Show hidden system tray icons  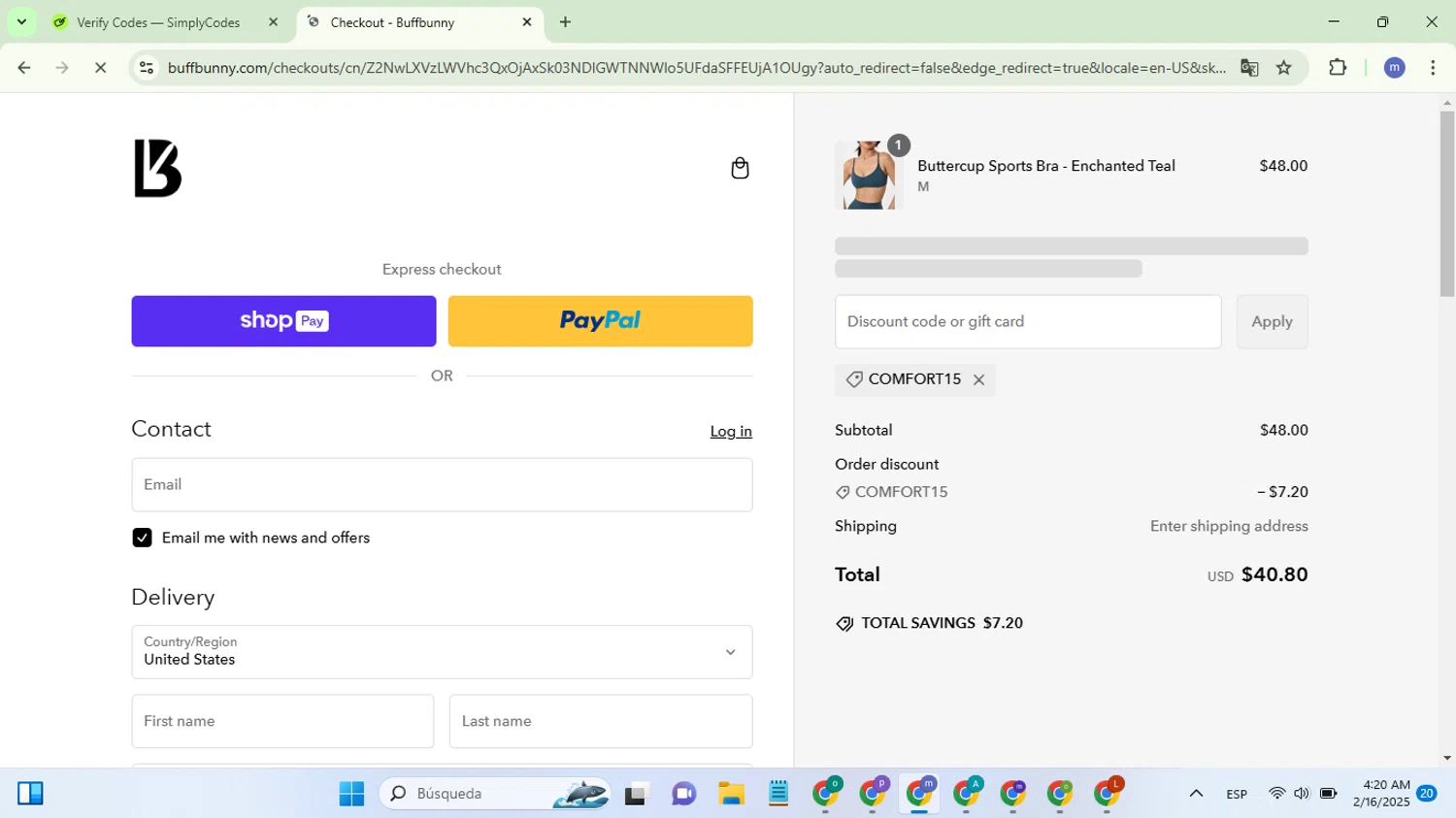(1196, 794)
